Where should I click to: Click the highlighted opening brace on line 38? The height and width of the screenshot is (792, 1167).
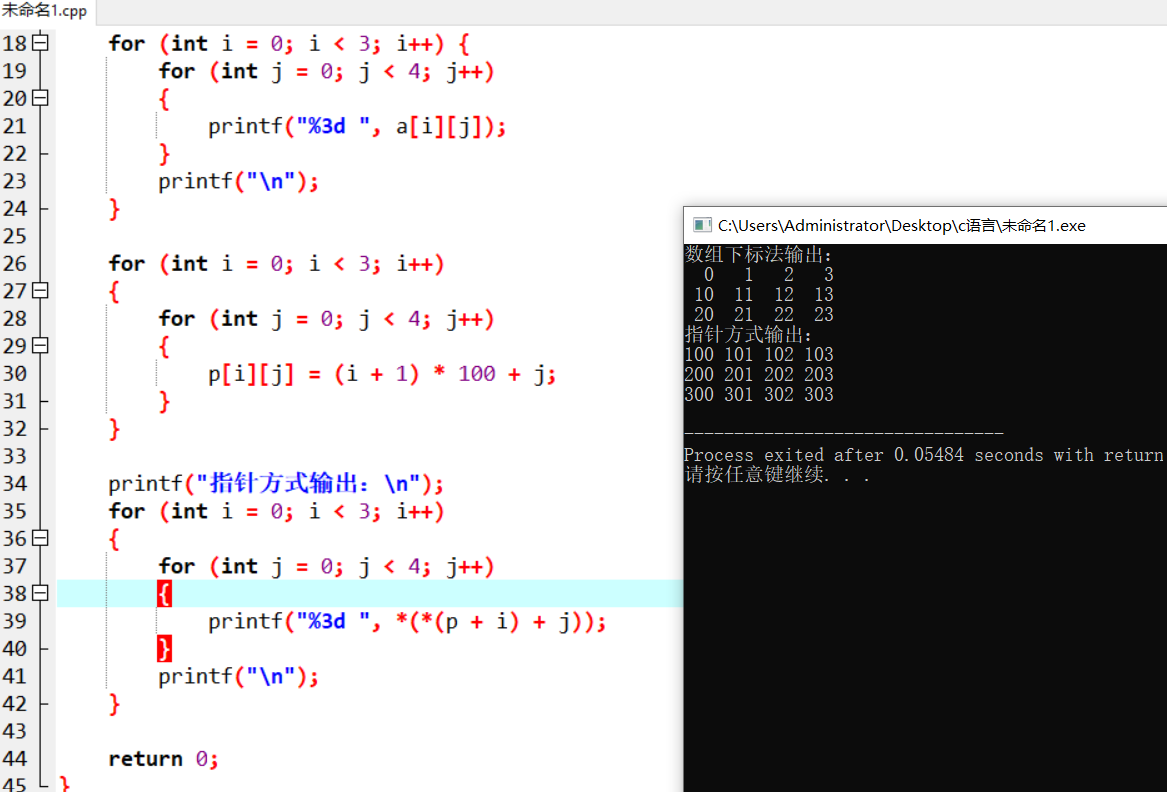click(x=164, y=594)
